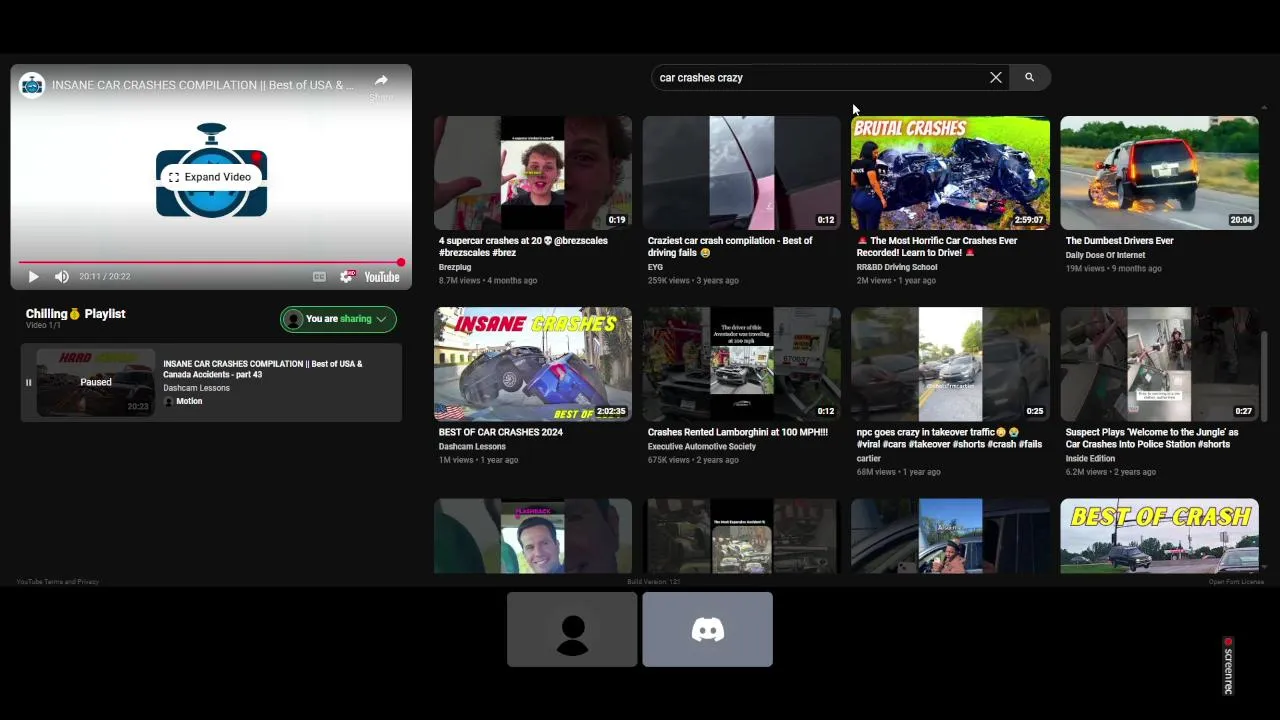Play the paused video in the player

[33, 277]
